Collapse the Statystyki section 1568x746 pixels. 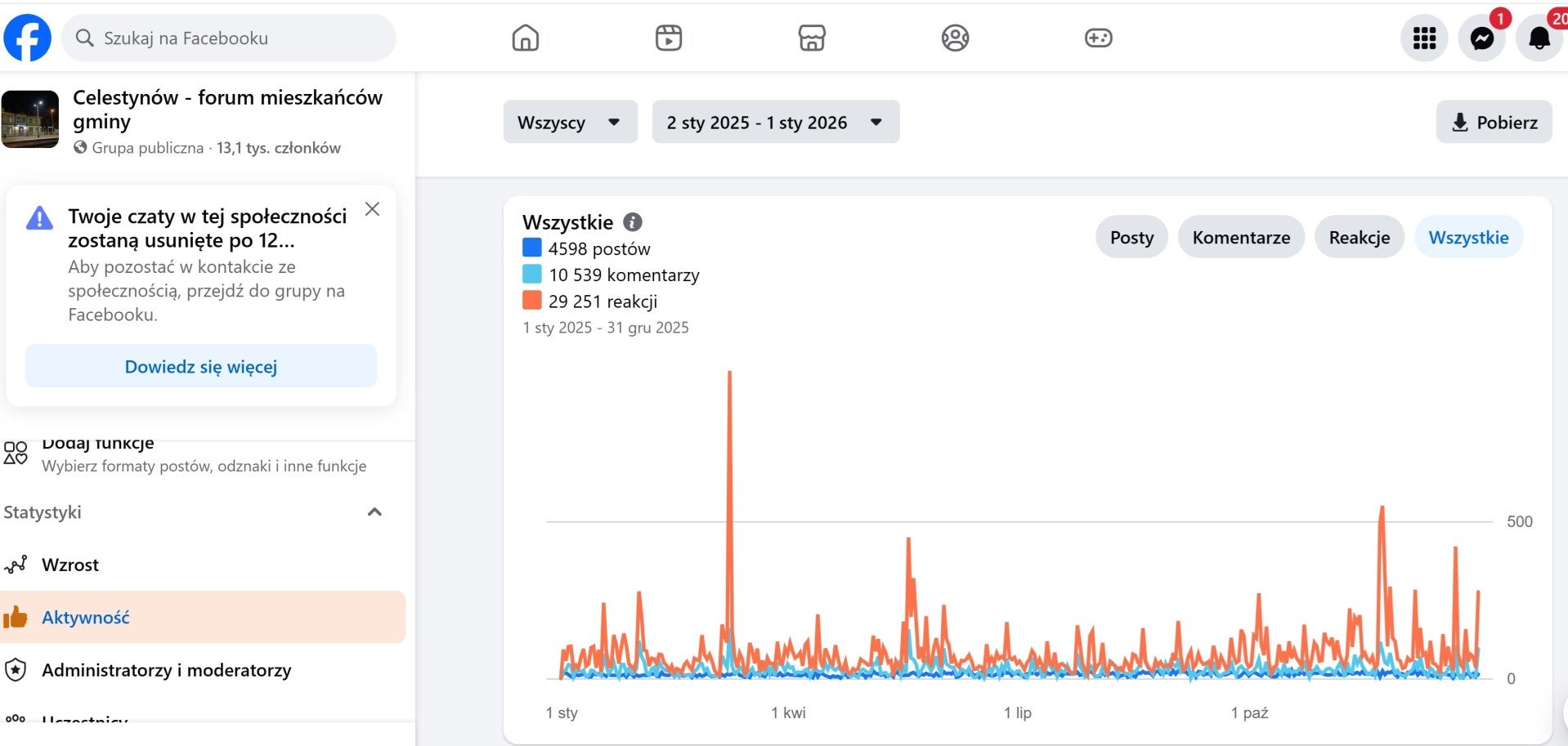click(x=374, y=512)
